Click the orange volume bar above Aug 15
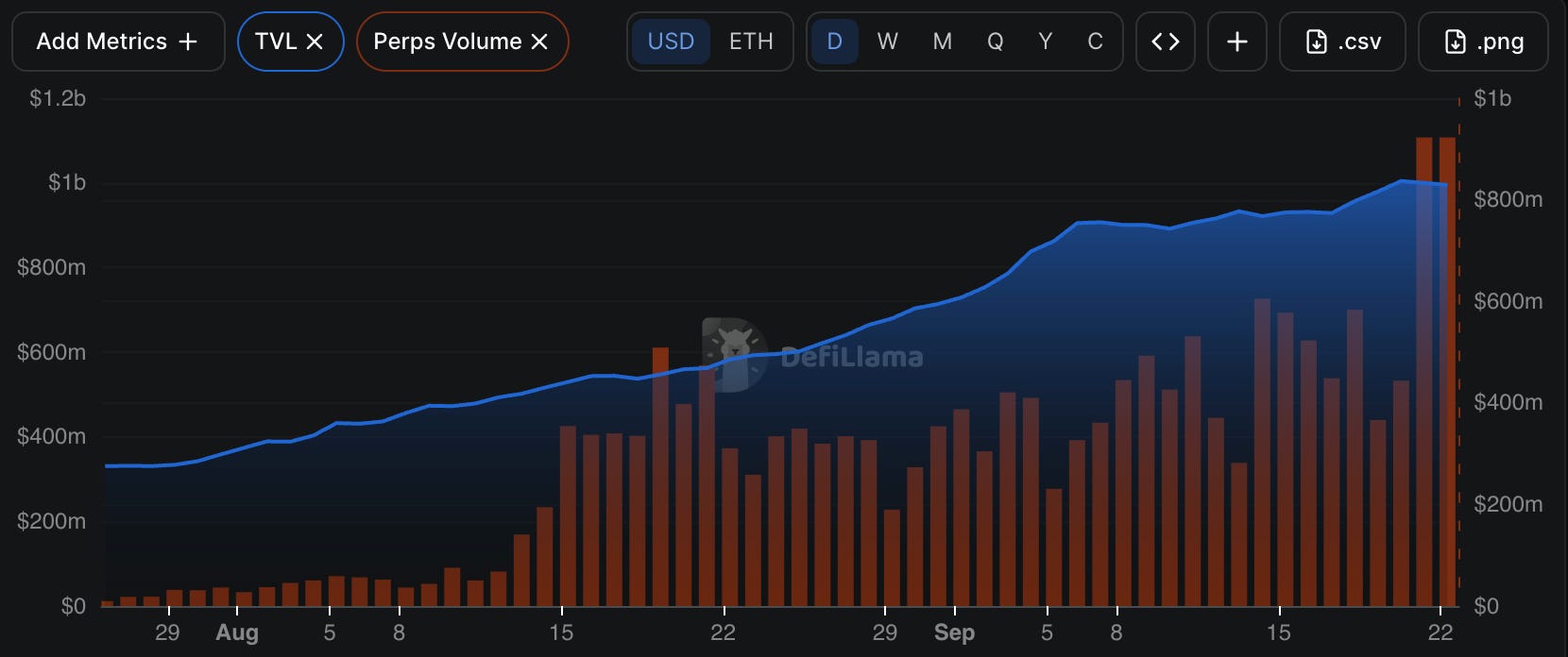 [x=568, y=515]
